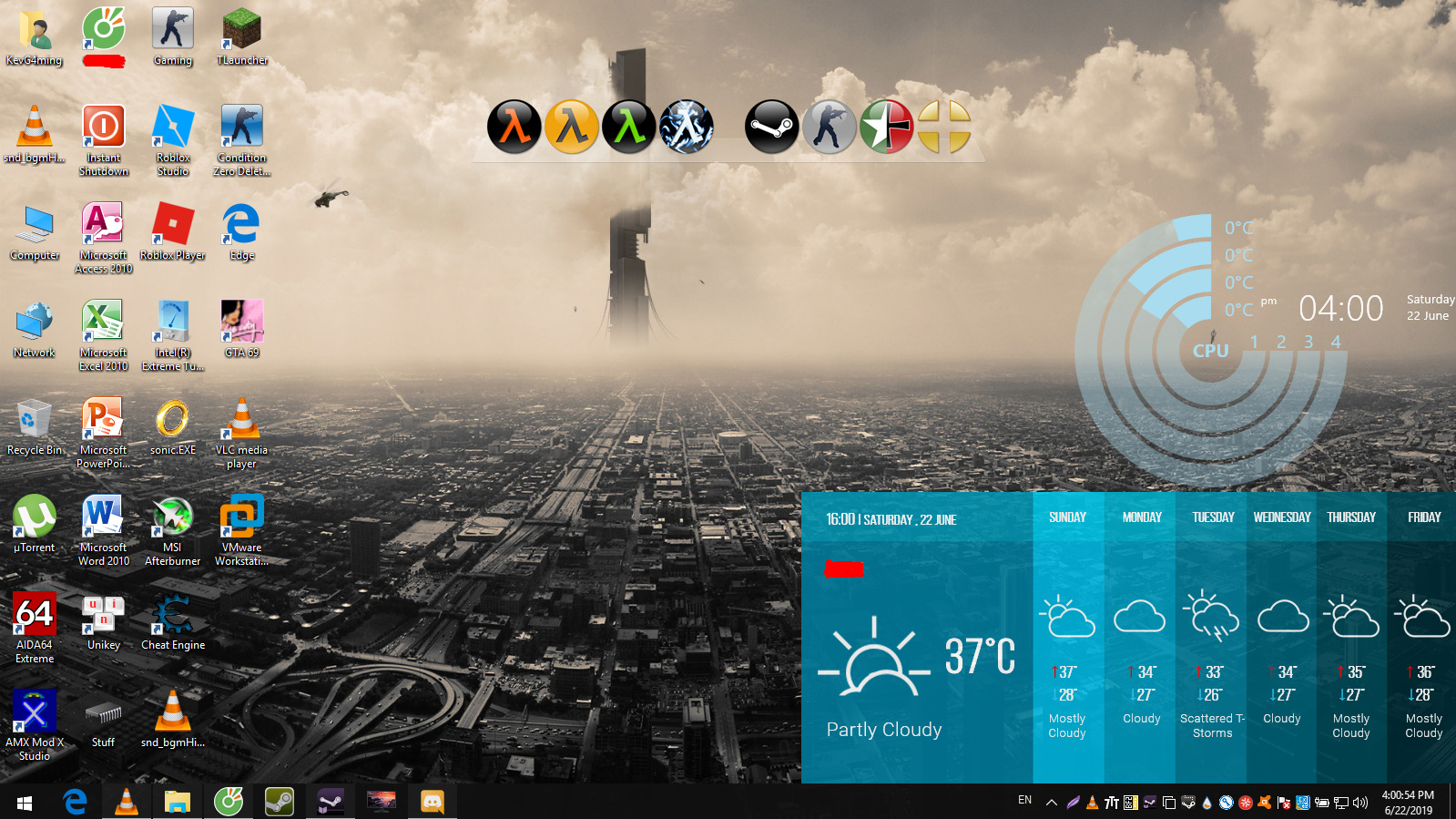The height and width of the screenshot is (819, 1456).
Task: Launch Microsoft Excel 2010
Action: tap(104, 335)
